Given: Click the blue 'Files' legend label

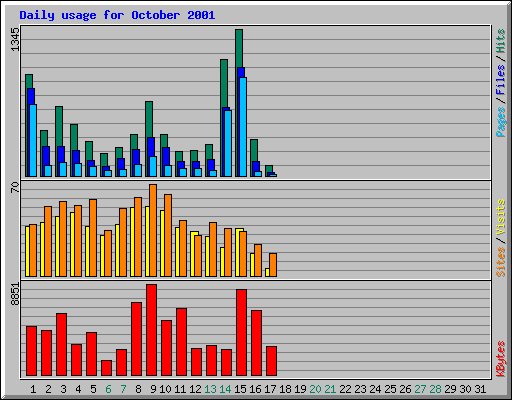Looking at the screenshot, I should pos(501,80).
